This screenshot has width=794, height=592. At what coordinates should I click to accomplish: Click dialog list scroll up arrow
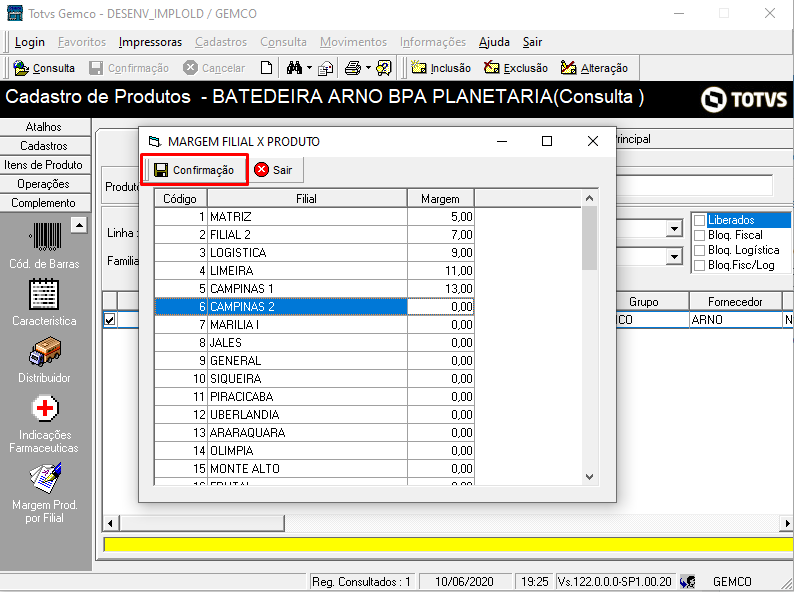pyautogui.click(x=589, y=199)
